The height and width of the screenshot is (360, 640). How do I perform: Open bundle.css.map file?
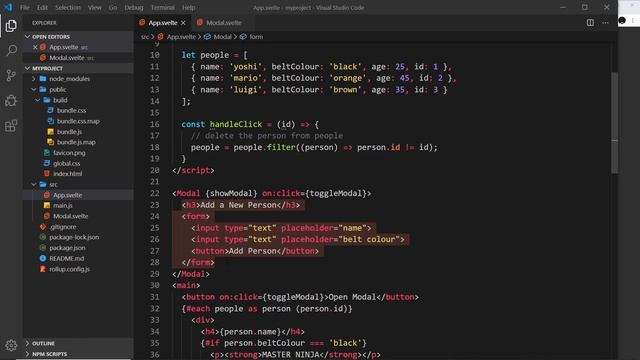pos(78,121)
